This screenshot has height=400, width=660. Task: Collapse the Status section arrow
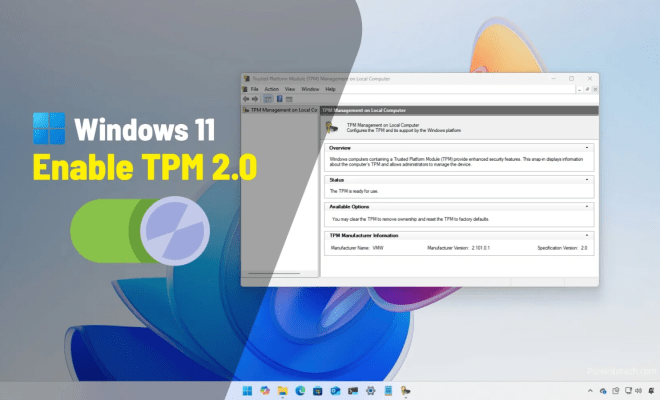tap(587, 180)
